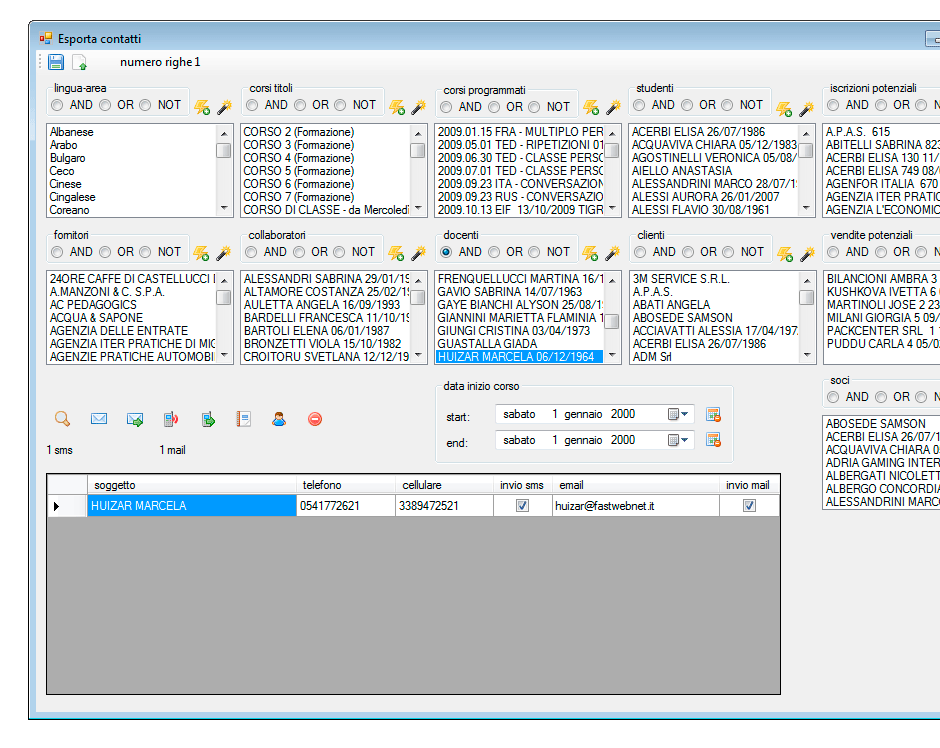
Task: Click the lightning add icon for studenti
Action: [784, 108]
